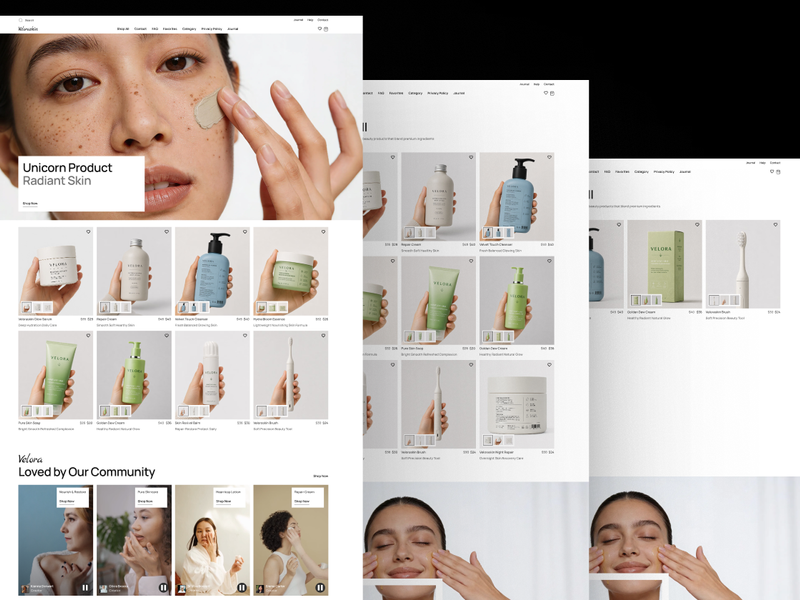Pause the Pure Skincare community video
The height and width of the screenshot is (600, 800).
[163, 588]
